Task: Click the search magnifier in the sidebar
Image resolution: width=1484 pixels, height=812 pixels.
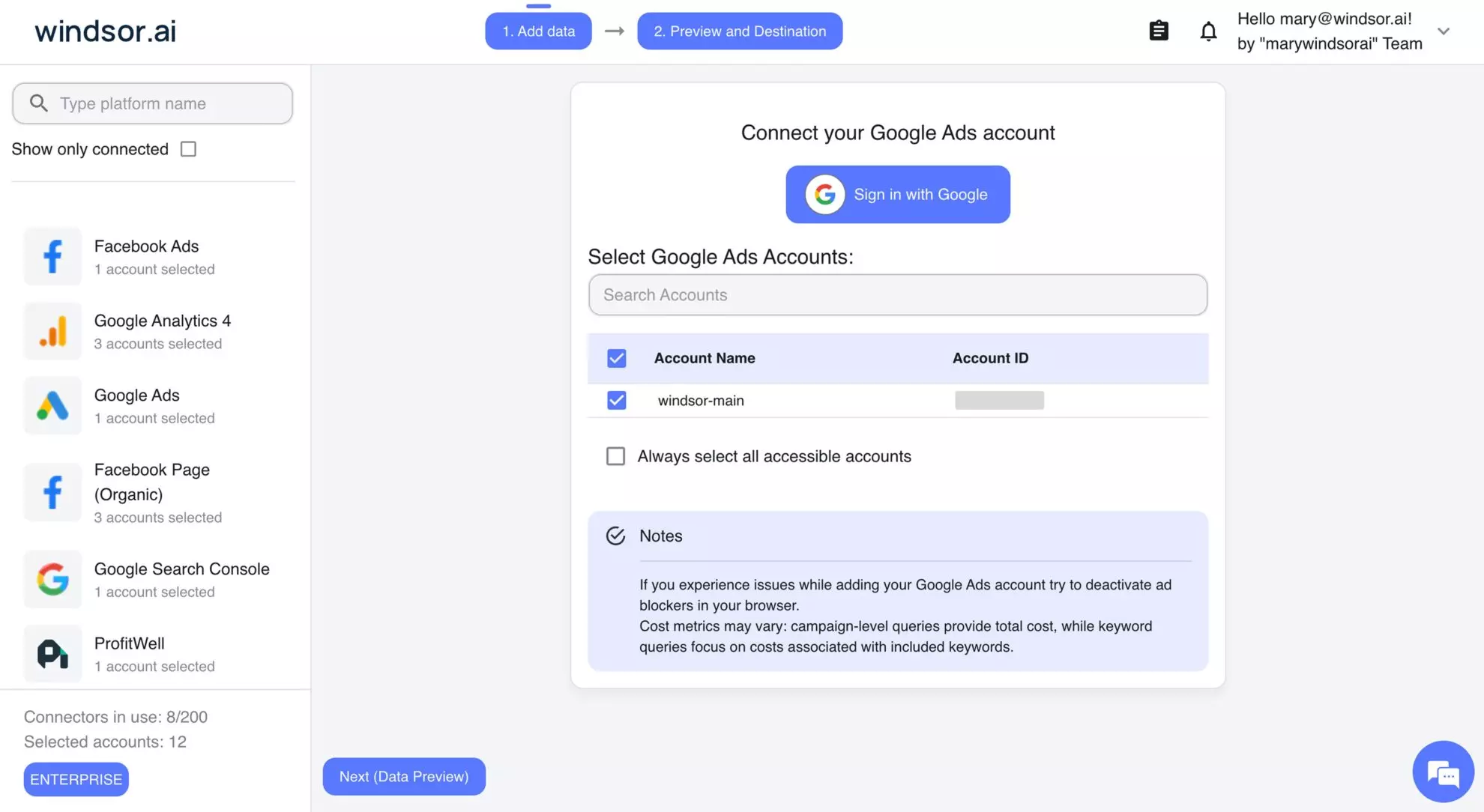Action: click(38, 103)
